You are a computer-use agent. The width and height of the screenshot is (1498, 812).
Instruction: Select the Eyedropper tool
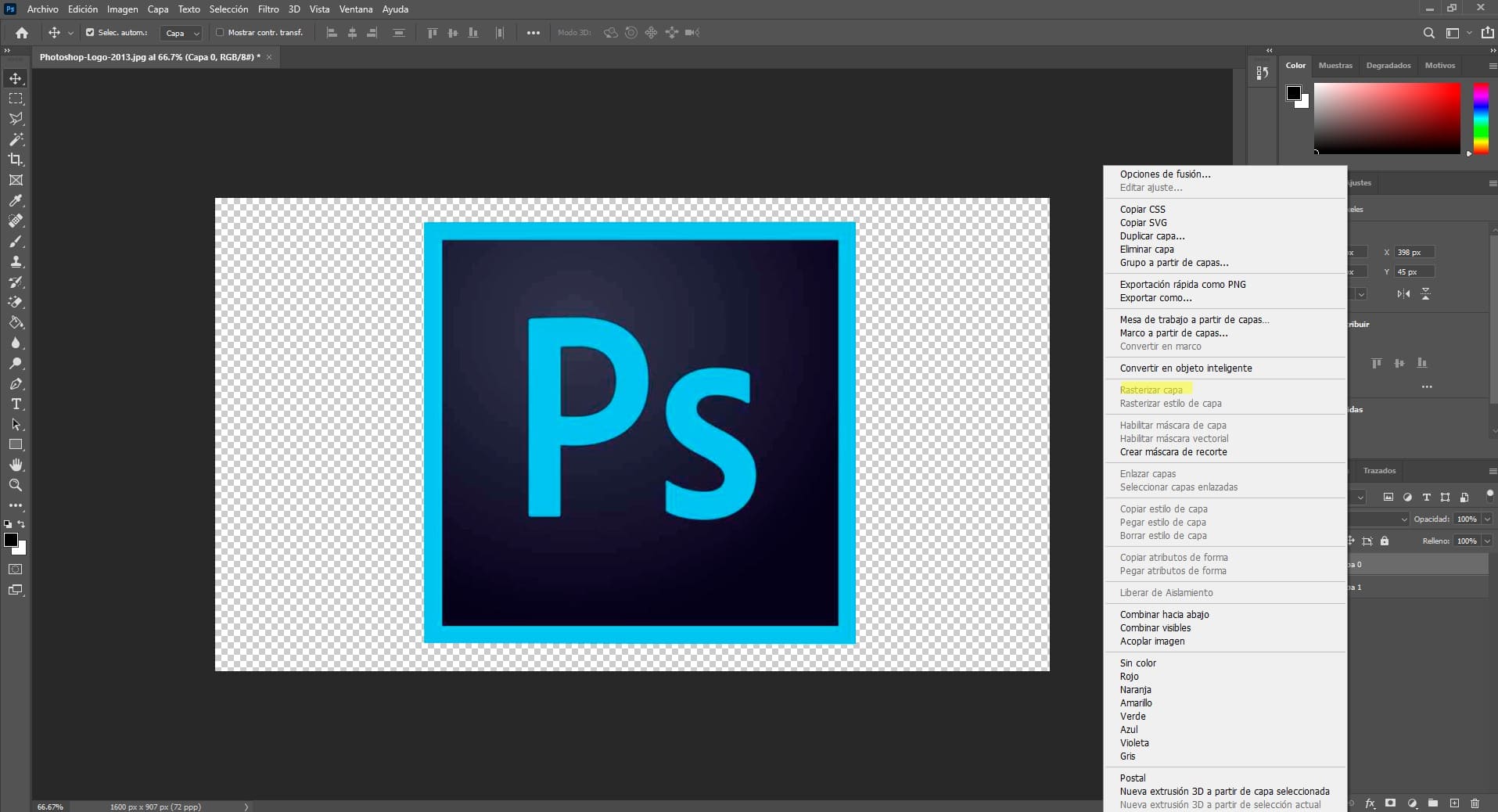tap(16, 200)
